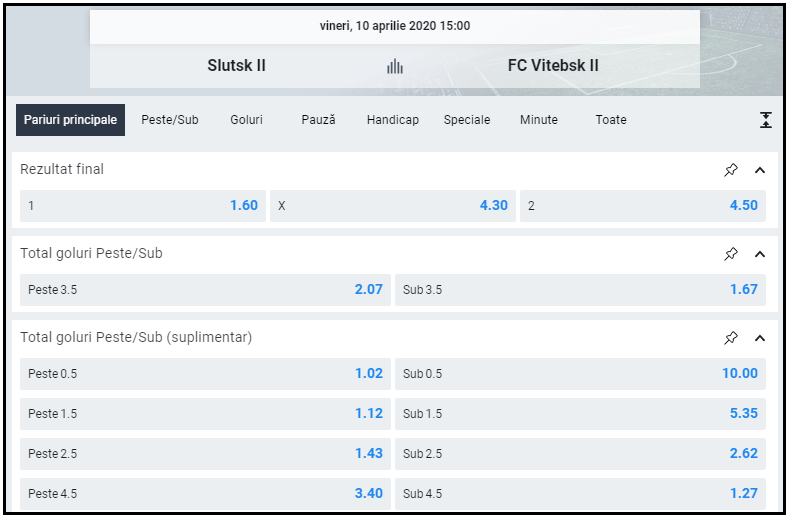Choose Peste 3.5 at 2.07
Image resolution: width=788 pixels, height=516 pixels.
[205, 290]
